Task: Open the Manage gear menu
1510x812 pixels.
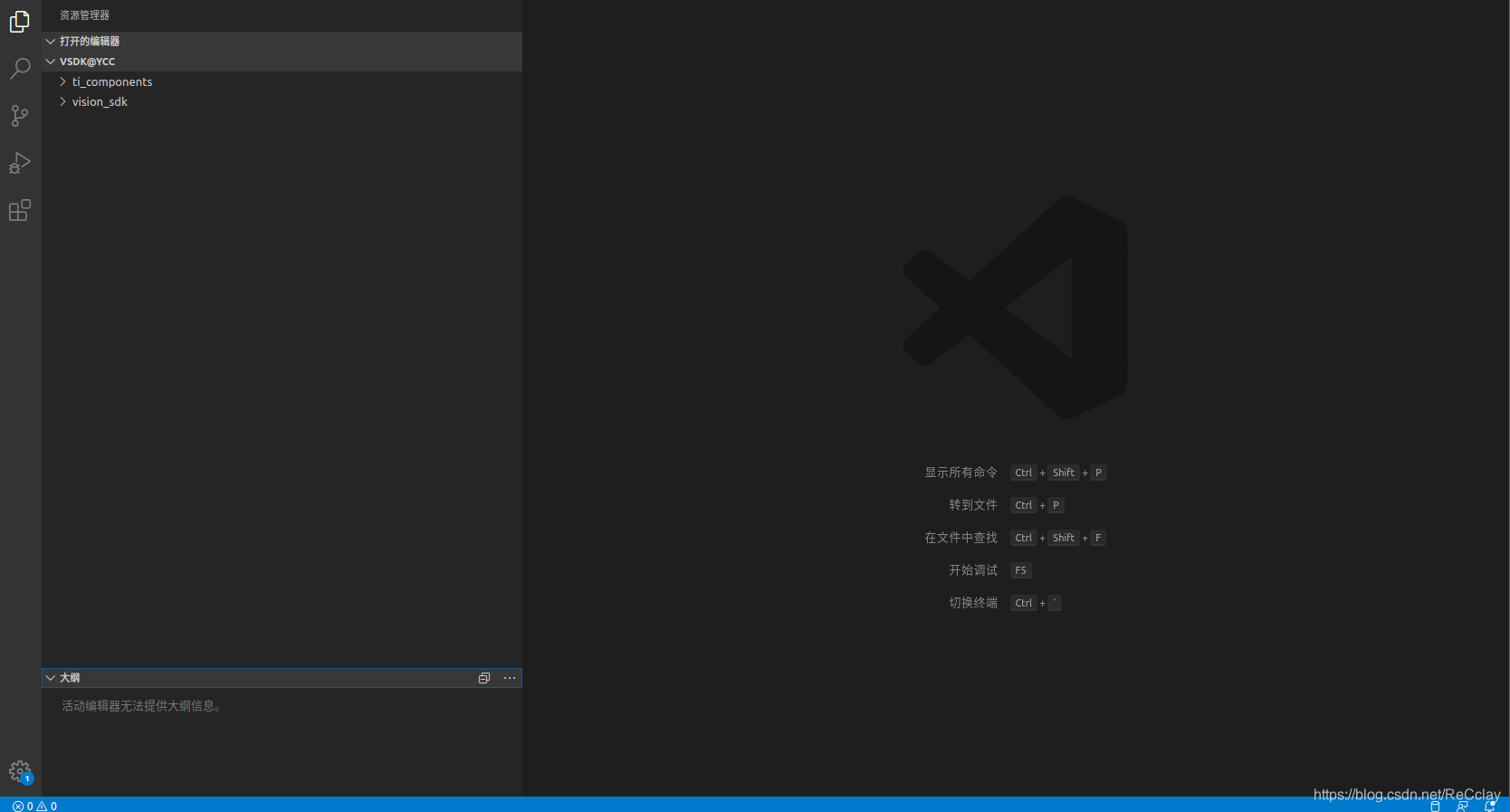Action: [20, 772]
